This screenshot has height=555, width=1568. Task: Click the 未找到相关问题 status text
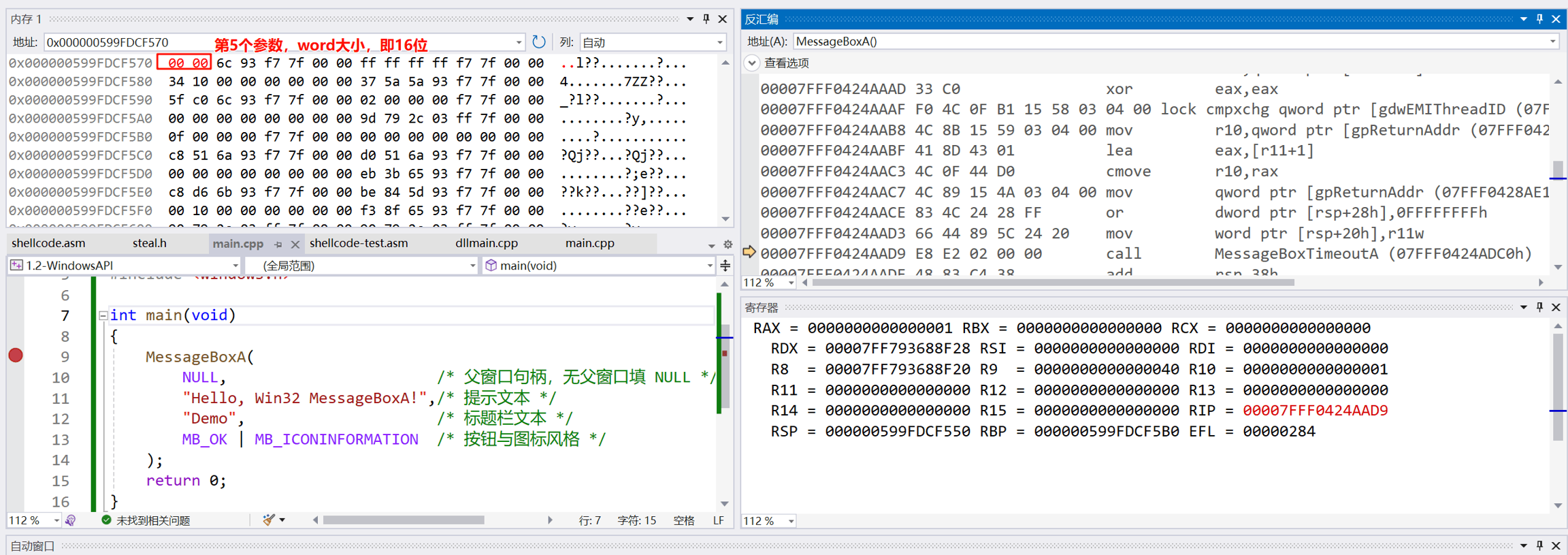click(x=153, y=520)
